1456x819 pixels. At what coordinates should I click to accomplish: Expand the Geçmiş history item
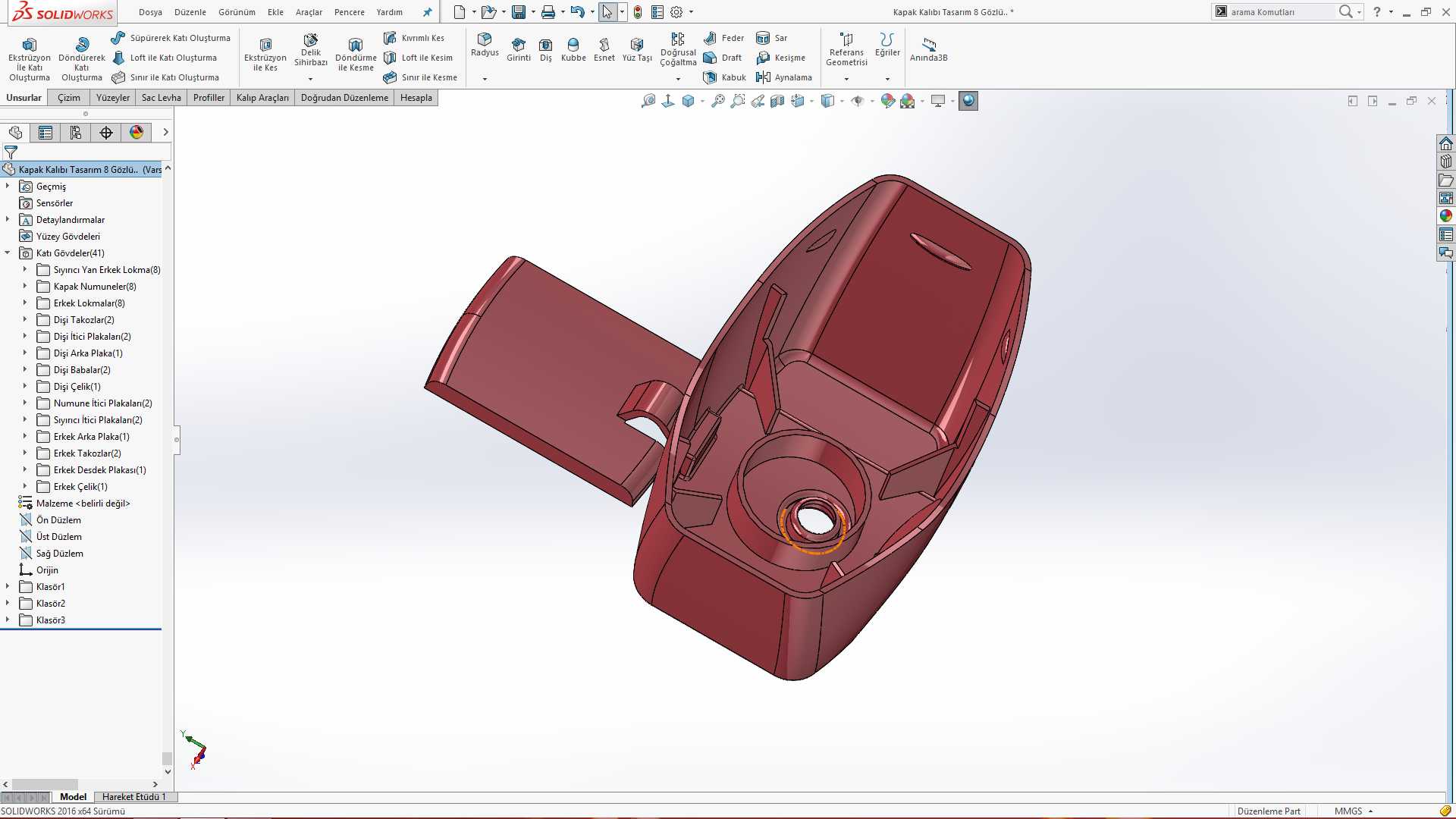[8, 187]
